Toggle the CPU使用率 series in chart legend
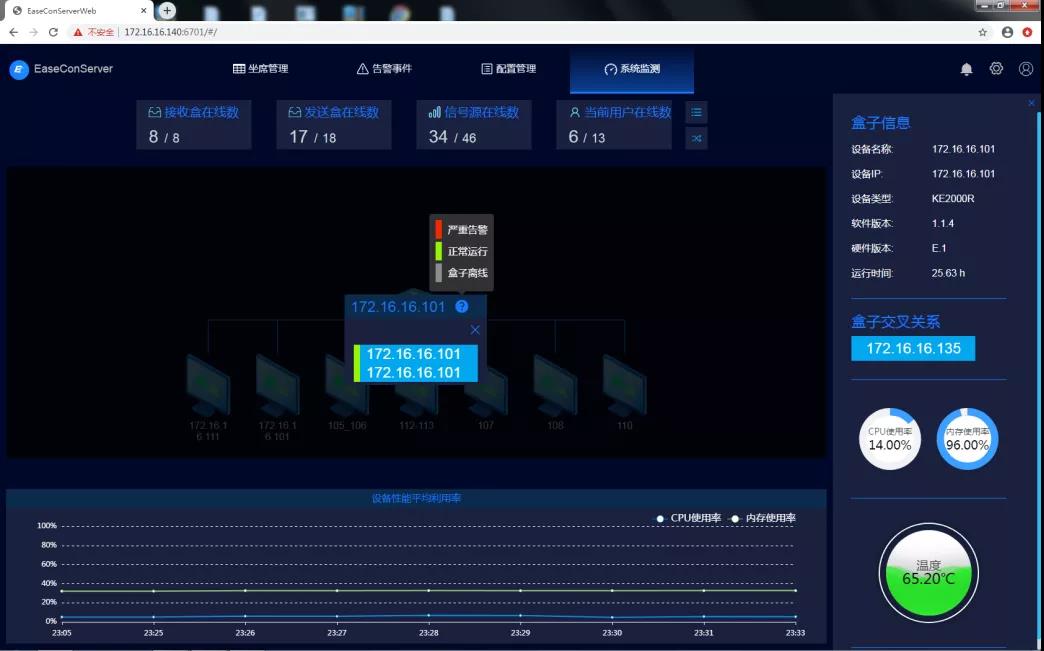Viewport: 1044px width, 651px height. point(688,518)
